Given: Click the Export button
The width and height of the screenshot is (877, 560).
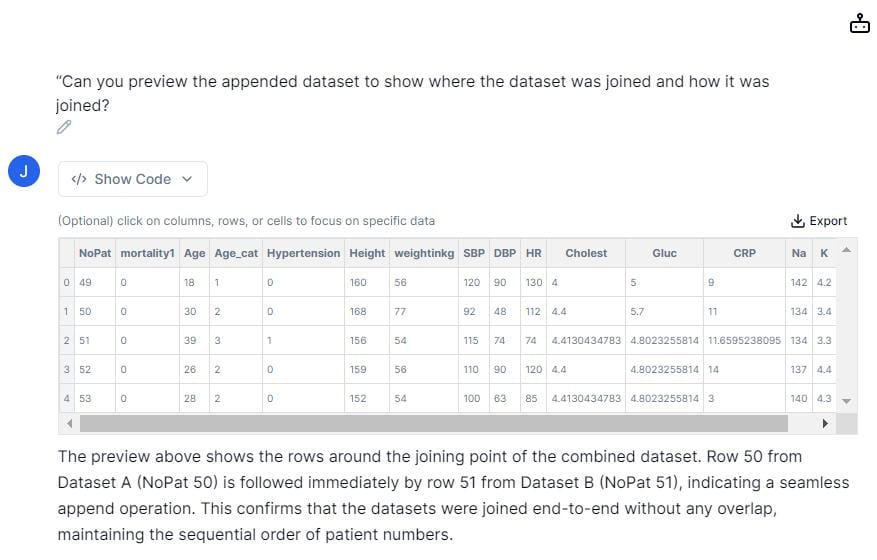Looking at the screenshot, I should tap(819, 221).
